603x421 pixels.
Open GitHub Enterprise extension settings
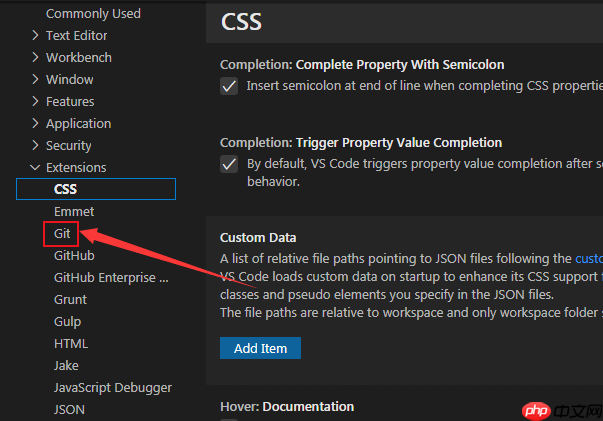pyautogui.click(x=111, y=278)
